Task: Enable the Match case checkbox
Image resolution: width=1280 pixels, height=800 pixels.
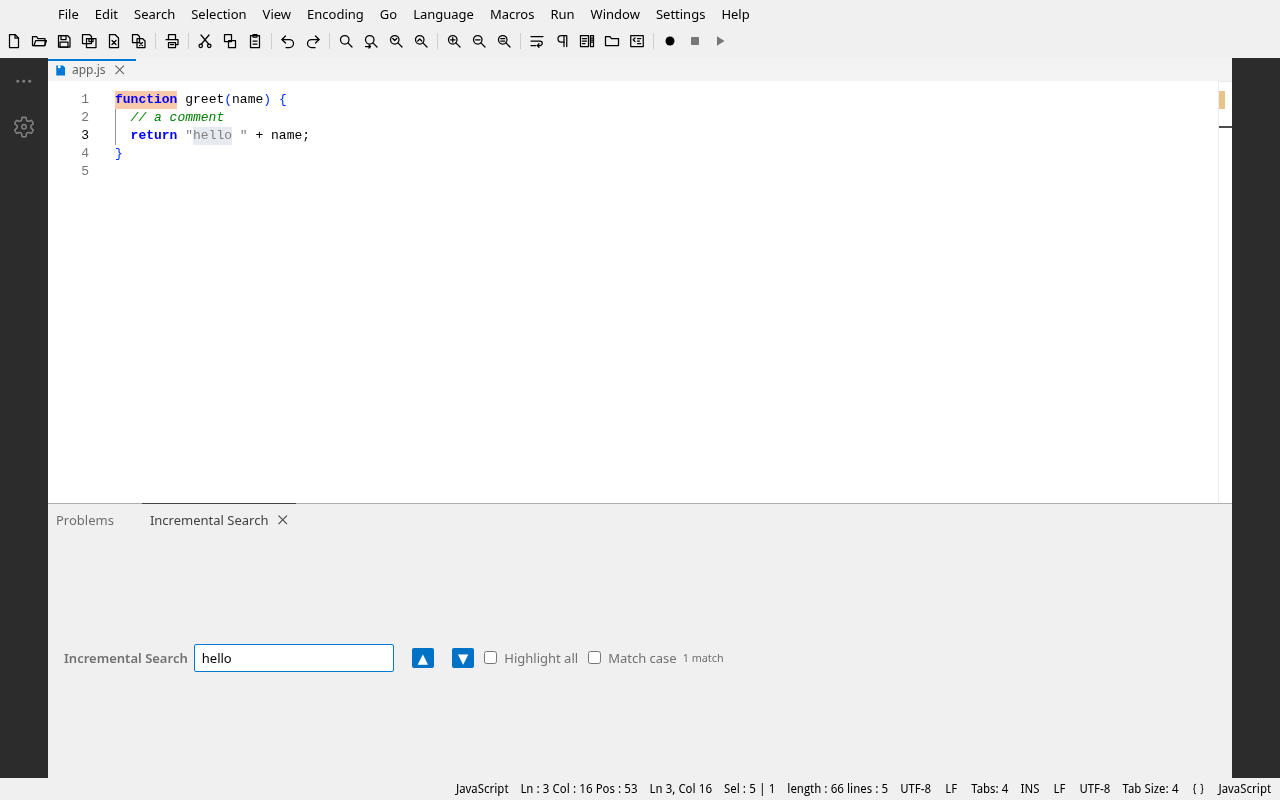Action: [x=594, y=657]
